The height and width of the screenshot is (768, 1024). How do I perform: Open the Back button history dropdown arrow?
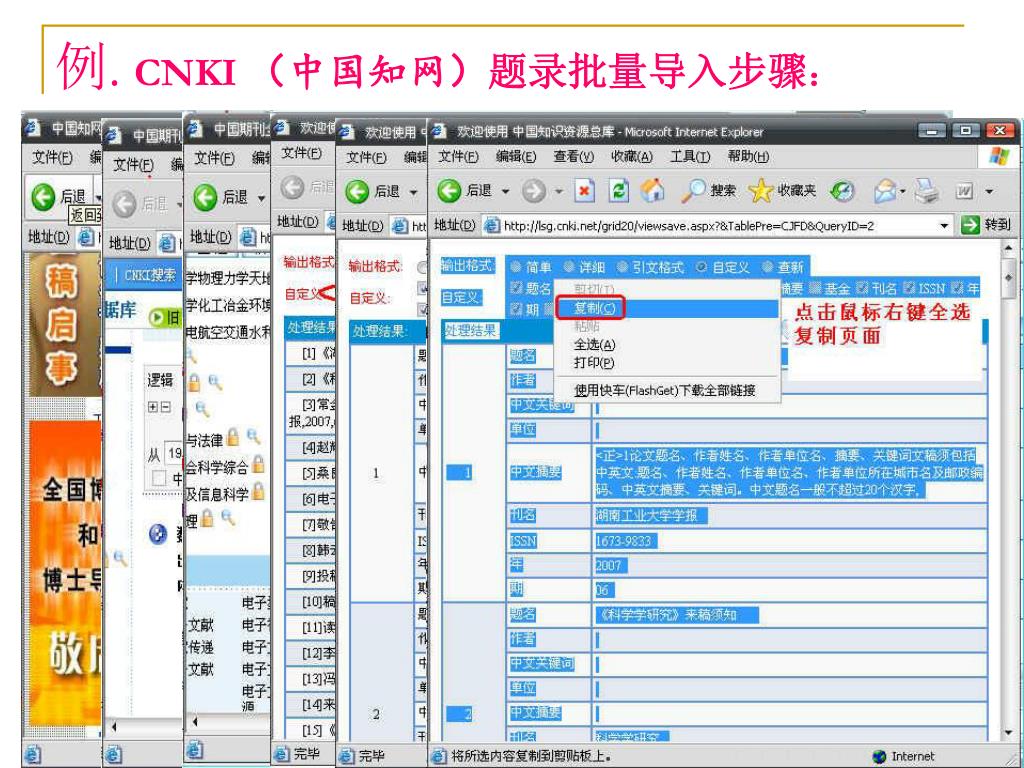tap(505, 191)
